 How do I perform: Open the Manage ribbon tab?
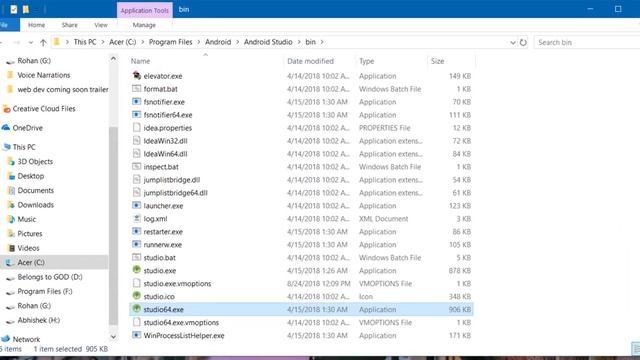click(x=144, y=25)
